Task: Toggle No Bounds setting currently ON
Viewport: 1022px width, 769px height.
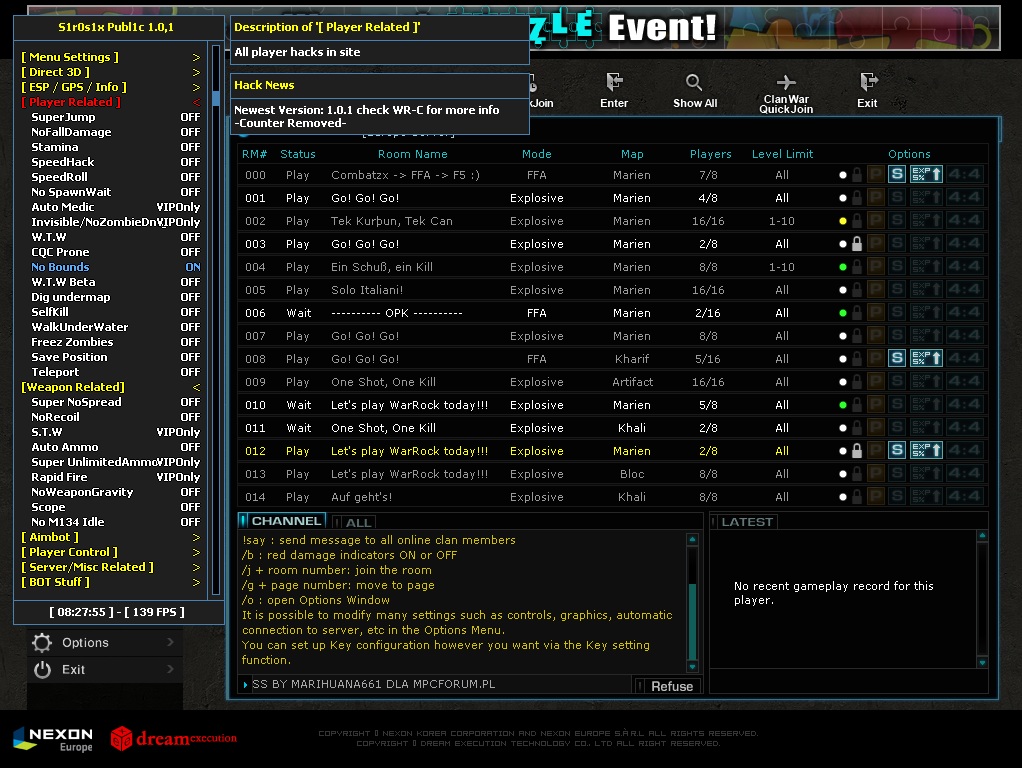Action: [x=115, y=267]
